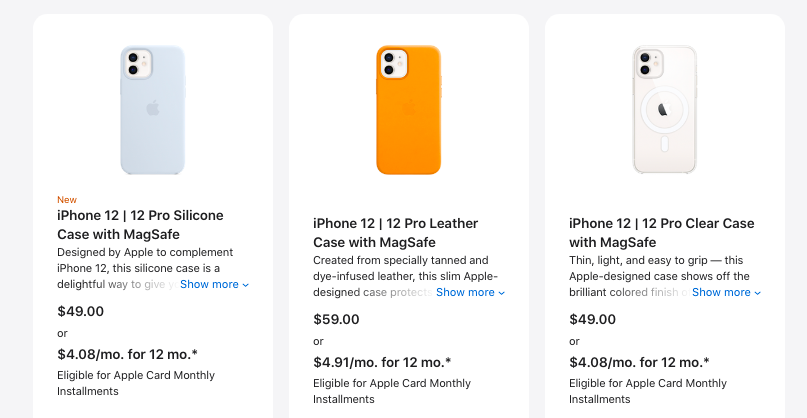This screenshot has width=807, height=418.
Task: Click the $59.00 price on Leather Case
Action: pos(336,319)
